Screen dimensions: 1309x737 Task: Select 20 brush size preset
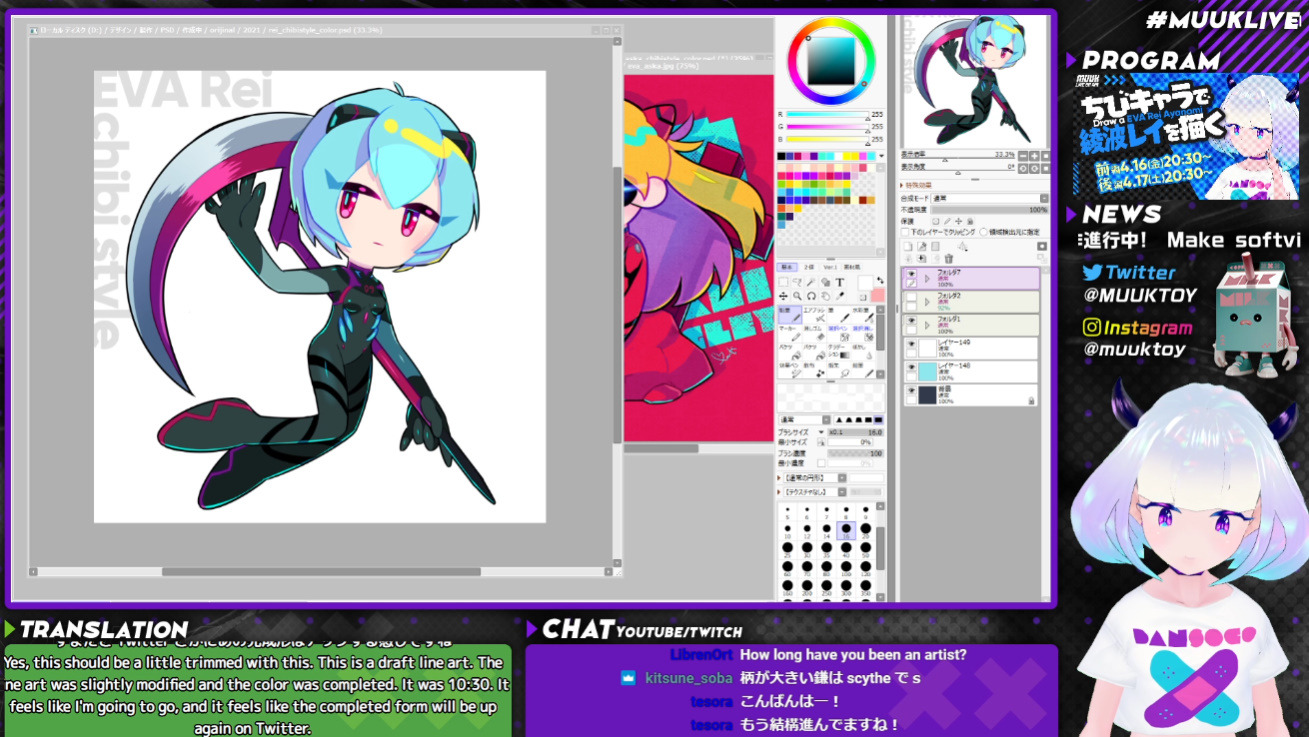click(866, 531)
